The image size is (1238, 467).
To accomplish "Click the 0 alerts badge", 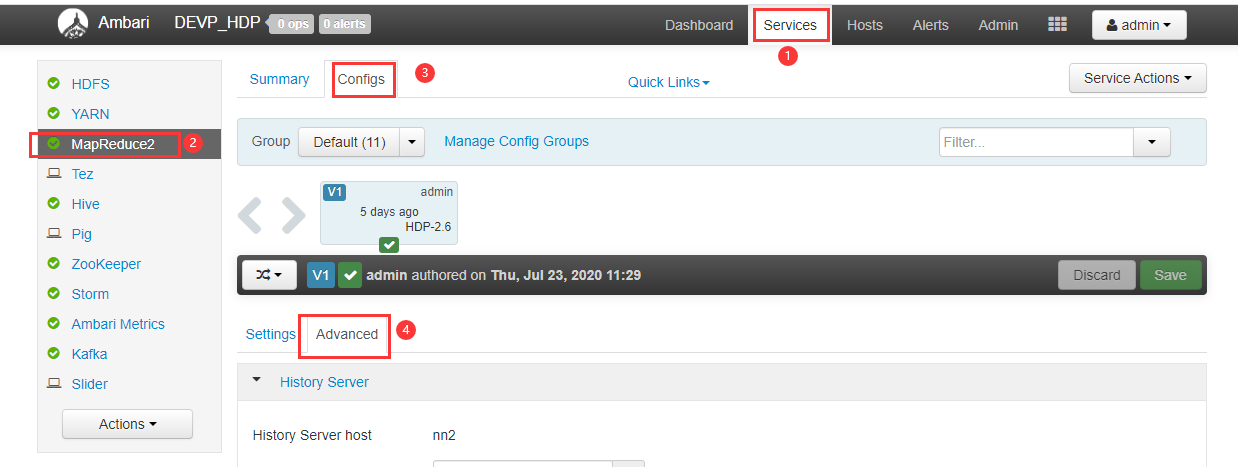I will 345,25.
